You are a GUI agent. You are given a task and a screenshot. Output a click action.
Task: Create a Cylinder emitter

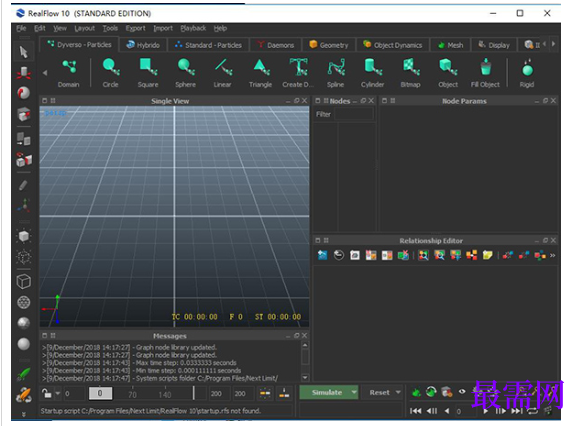pos(373,73)
